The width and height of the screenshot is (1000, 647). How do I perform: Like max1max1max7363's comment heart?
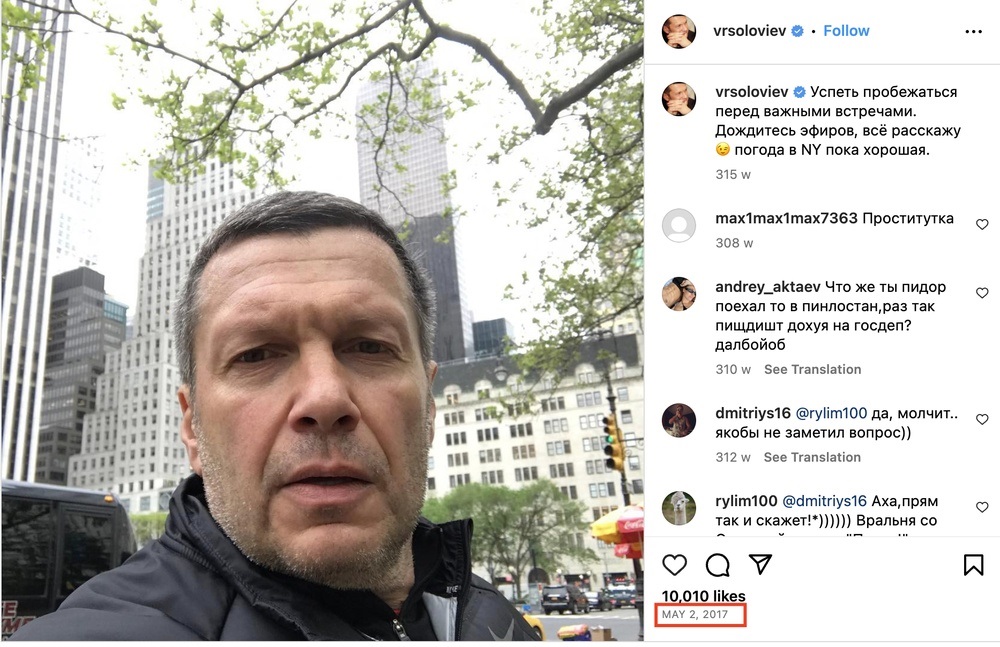(982, 224)
